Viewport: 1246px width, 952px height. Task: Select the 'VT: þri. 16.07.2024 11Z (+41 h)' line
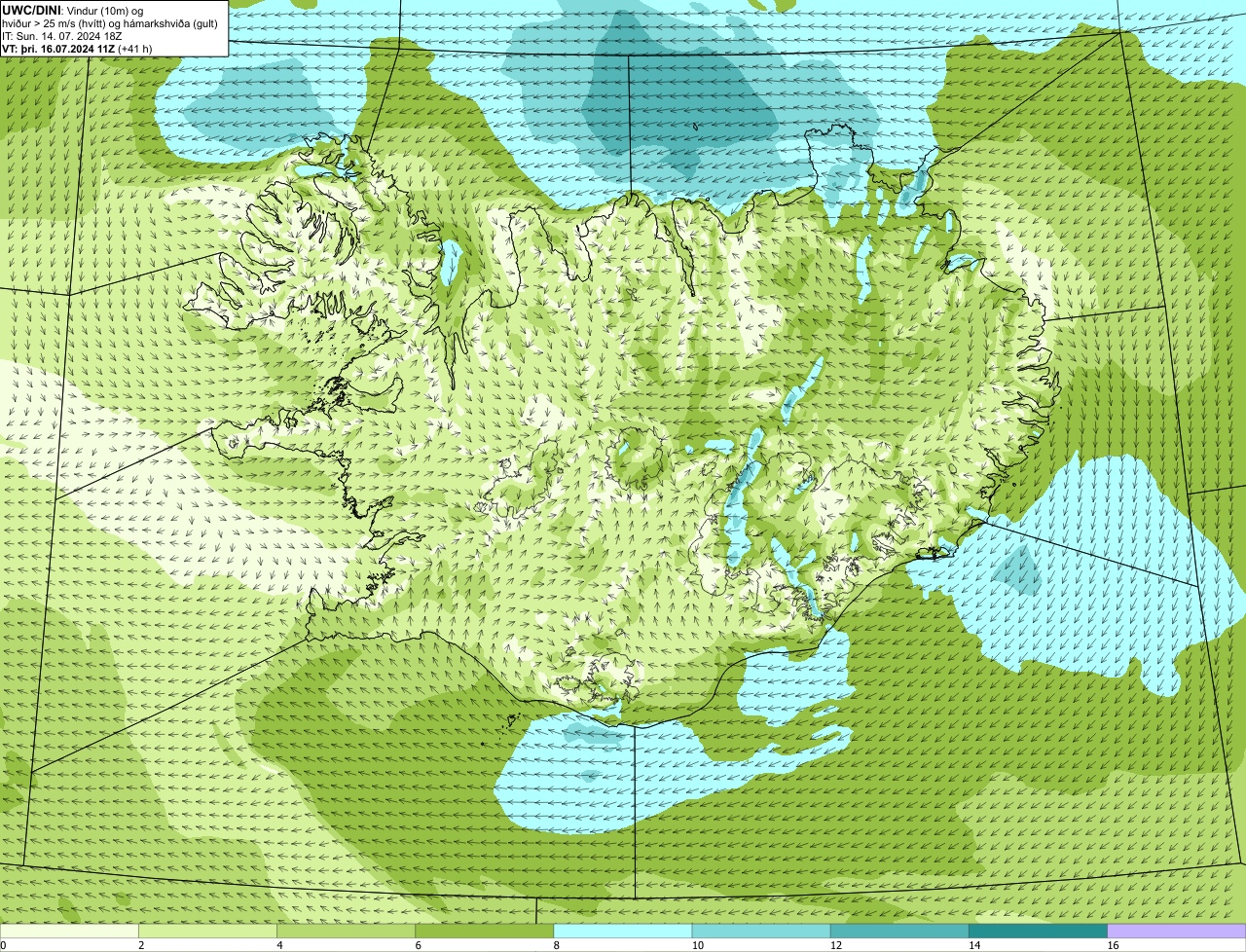click(x=77, y=49)
